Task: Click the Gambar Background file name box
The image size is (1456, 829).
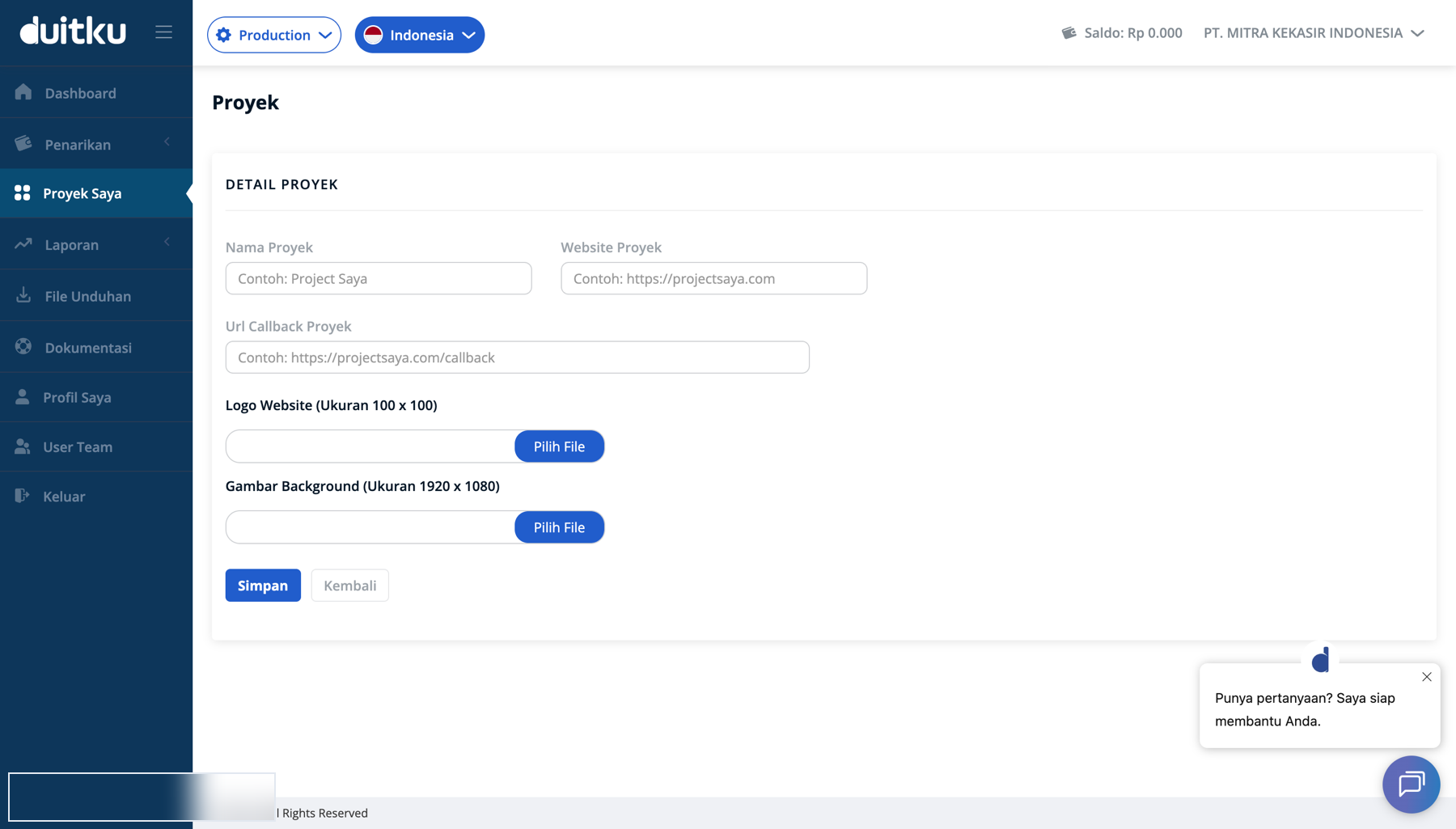Action: (x=370, y=527)
